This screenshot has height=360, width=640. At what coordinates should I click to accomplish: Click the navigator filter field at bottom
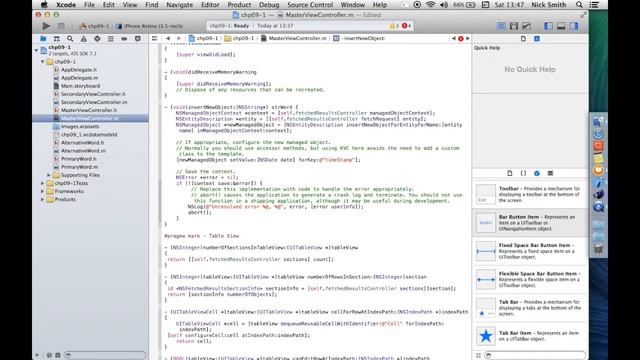tap(104, 356)
